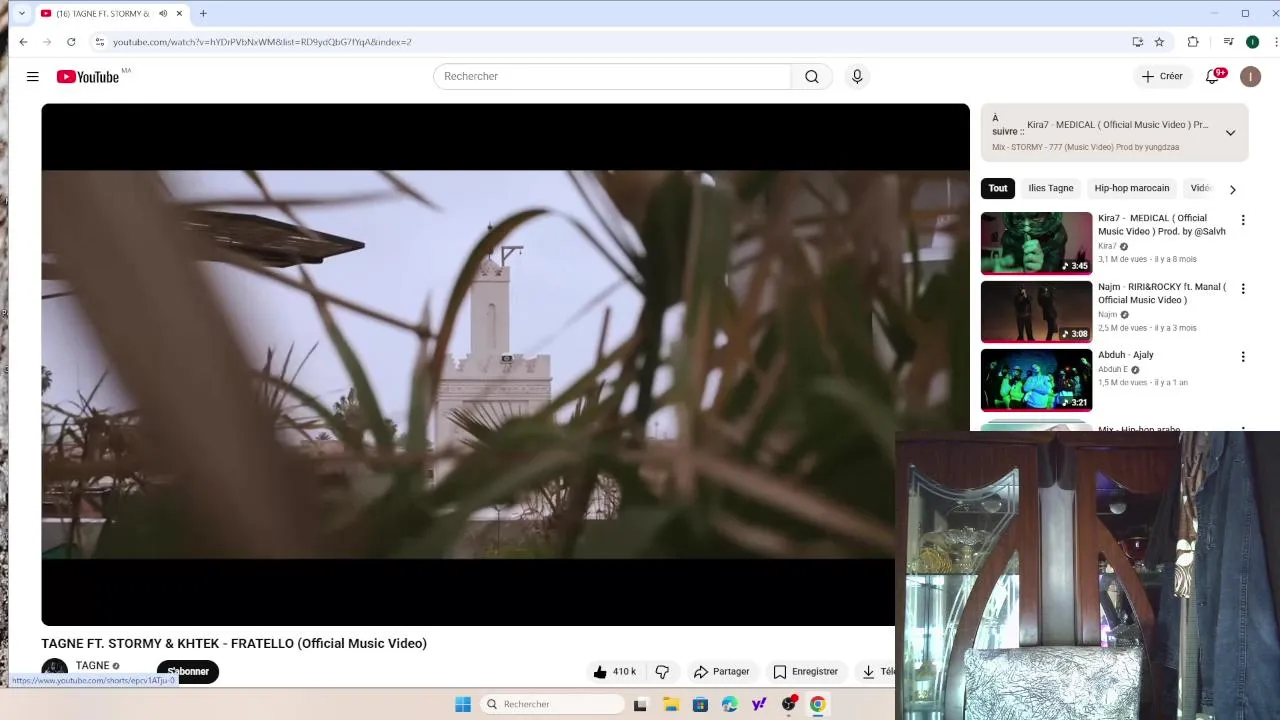Open the YouTube account avatar menu
The height and width of the screenshot is (720, 1280).
pos(1250,76)
